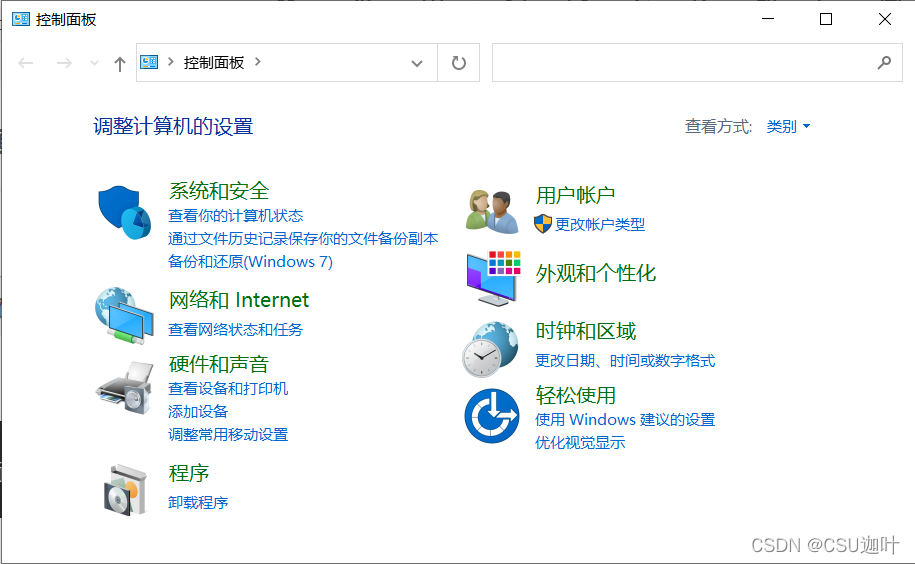Close the Control Panel window

tap(885, 19)
